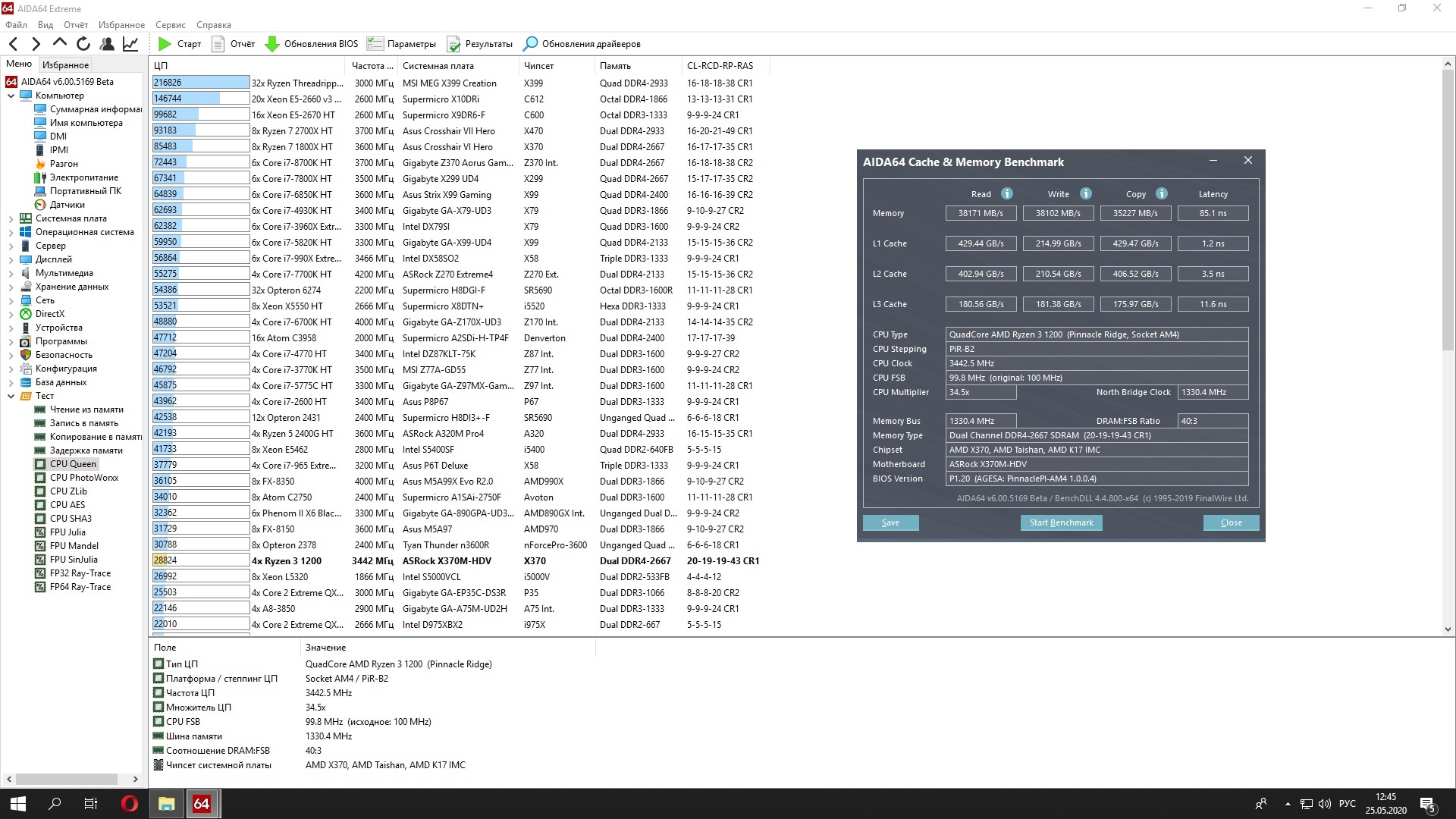Viewport: 1456px width, 819px height.
Task: Click the Forward navigation arrow in toolbar
Action: point(36,44)
